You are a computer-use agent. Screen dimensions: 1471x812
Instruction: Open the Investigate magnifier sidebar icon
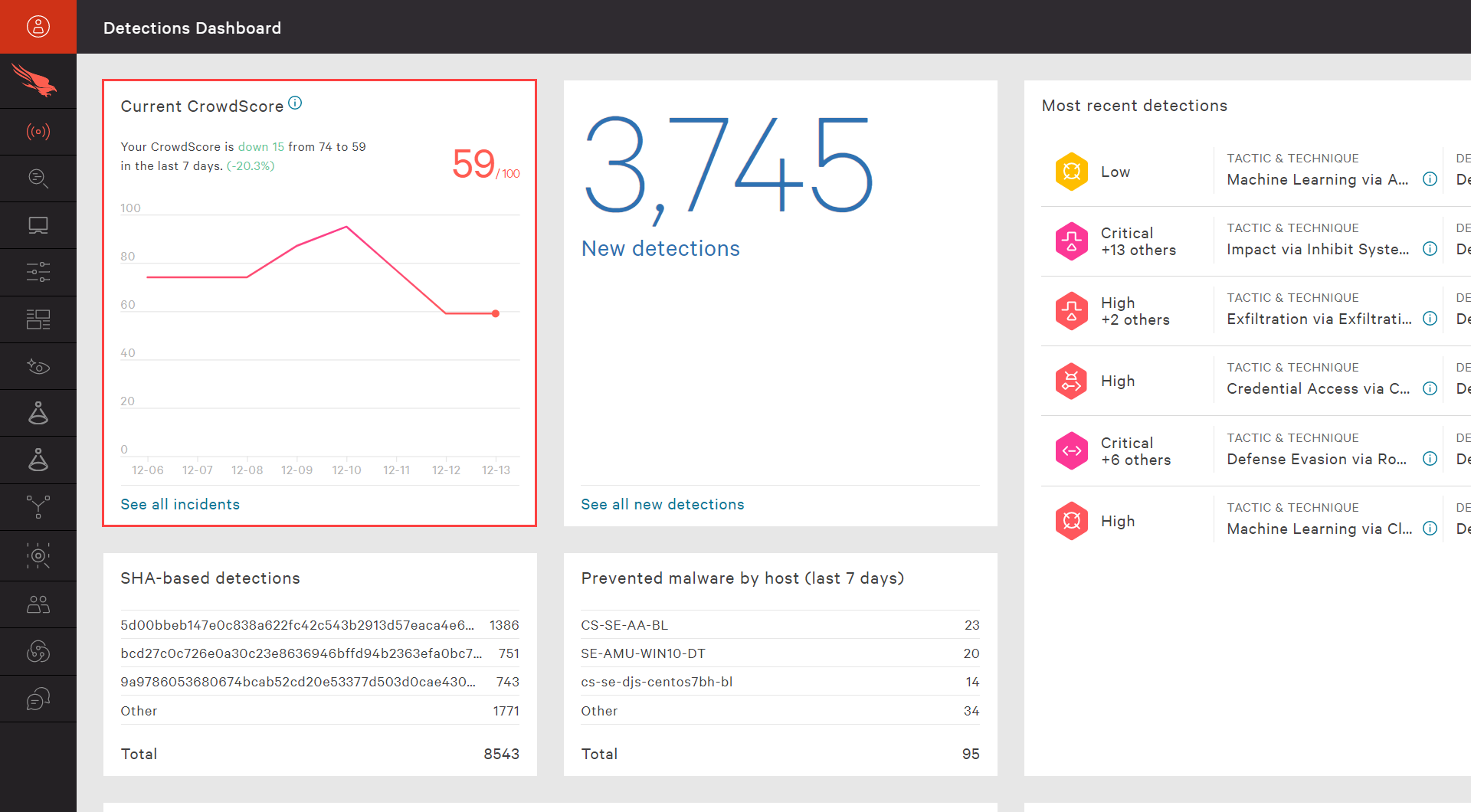38,178
